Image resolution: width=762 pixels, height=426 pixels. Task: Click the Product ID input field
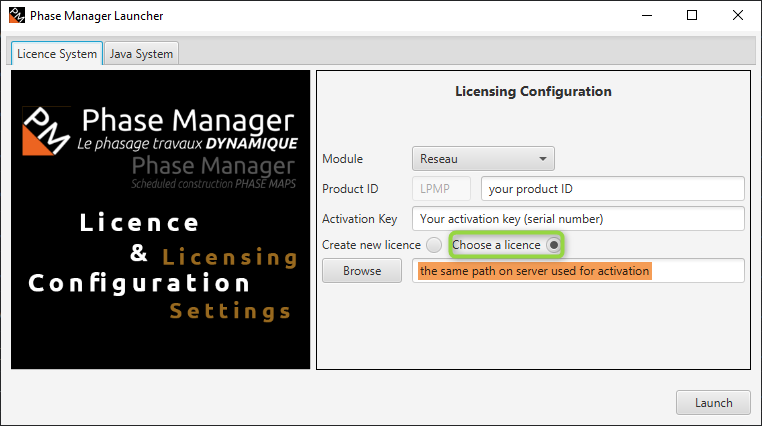point(612,188)
